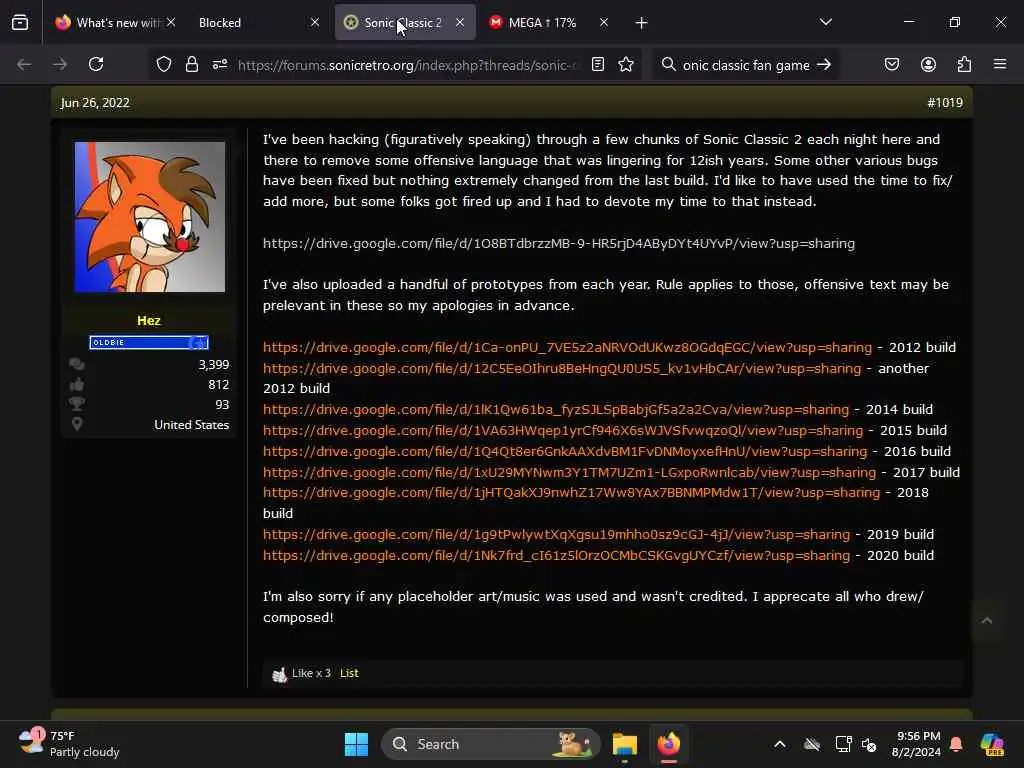Screen dimensions: 1024x768
Task: Focus the sonicretro URL address field
Action: pos(408,65)
